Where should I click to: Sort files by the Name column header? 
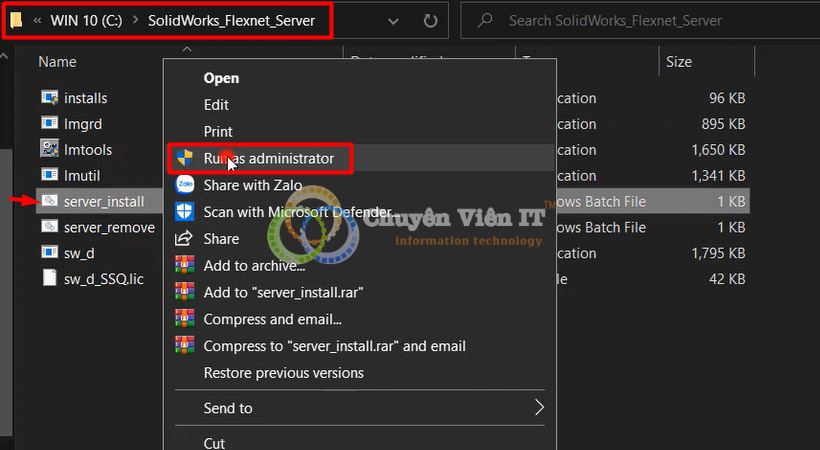[x=58, y=62]
